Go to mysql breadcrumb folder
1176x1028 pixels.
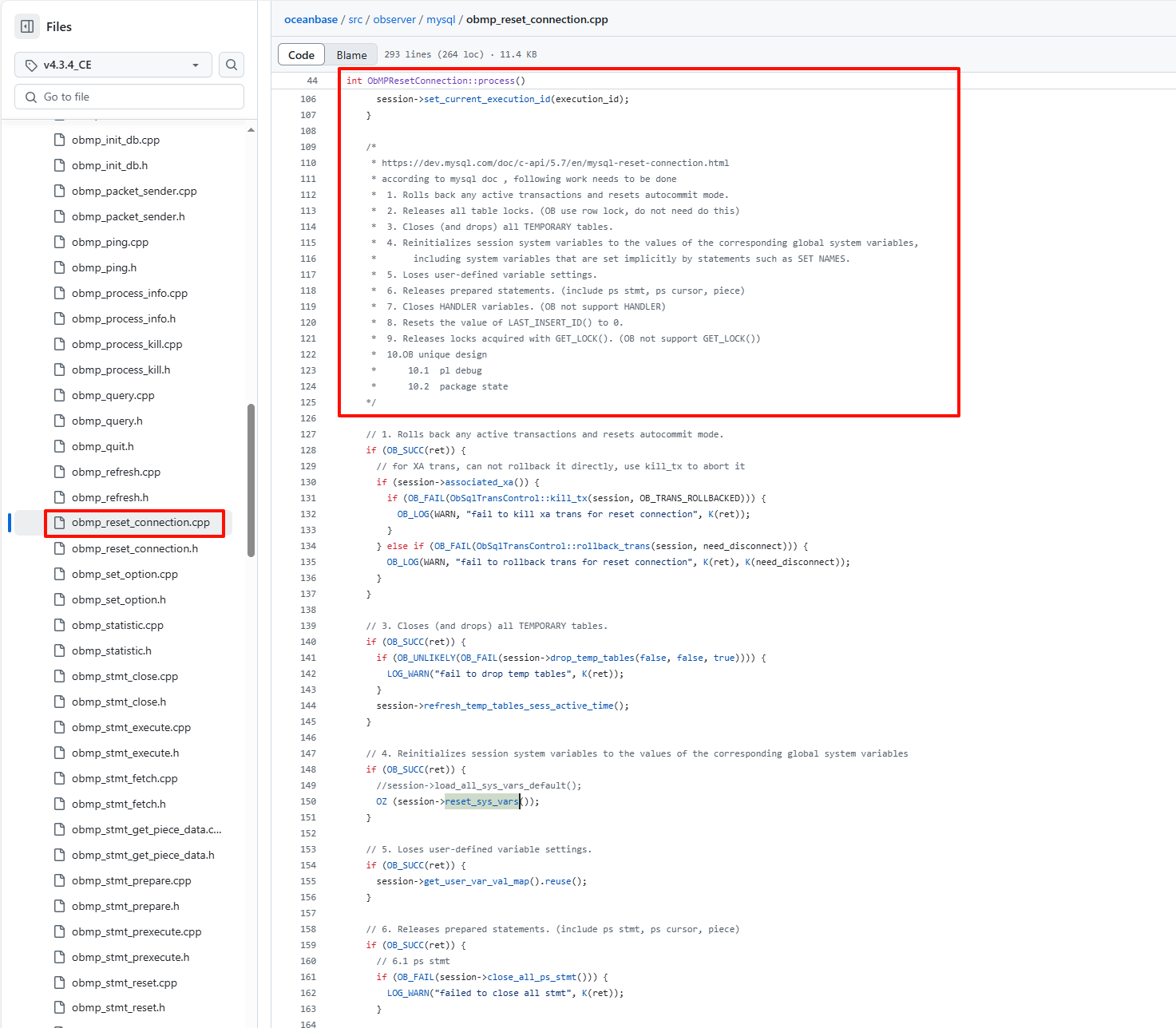441,19
